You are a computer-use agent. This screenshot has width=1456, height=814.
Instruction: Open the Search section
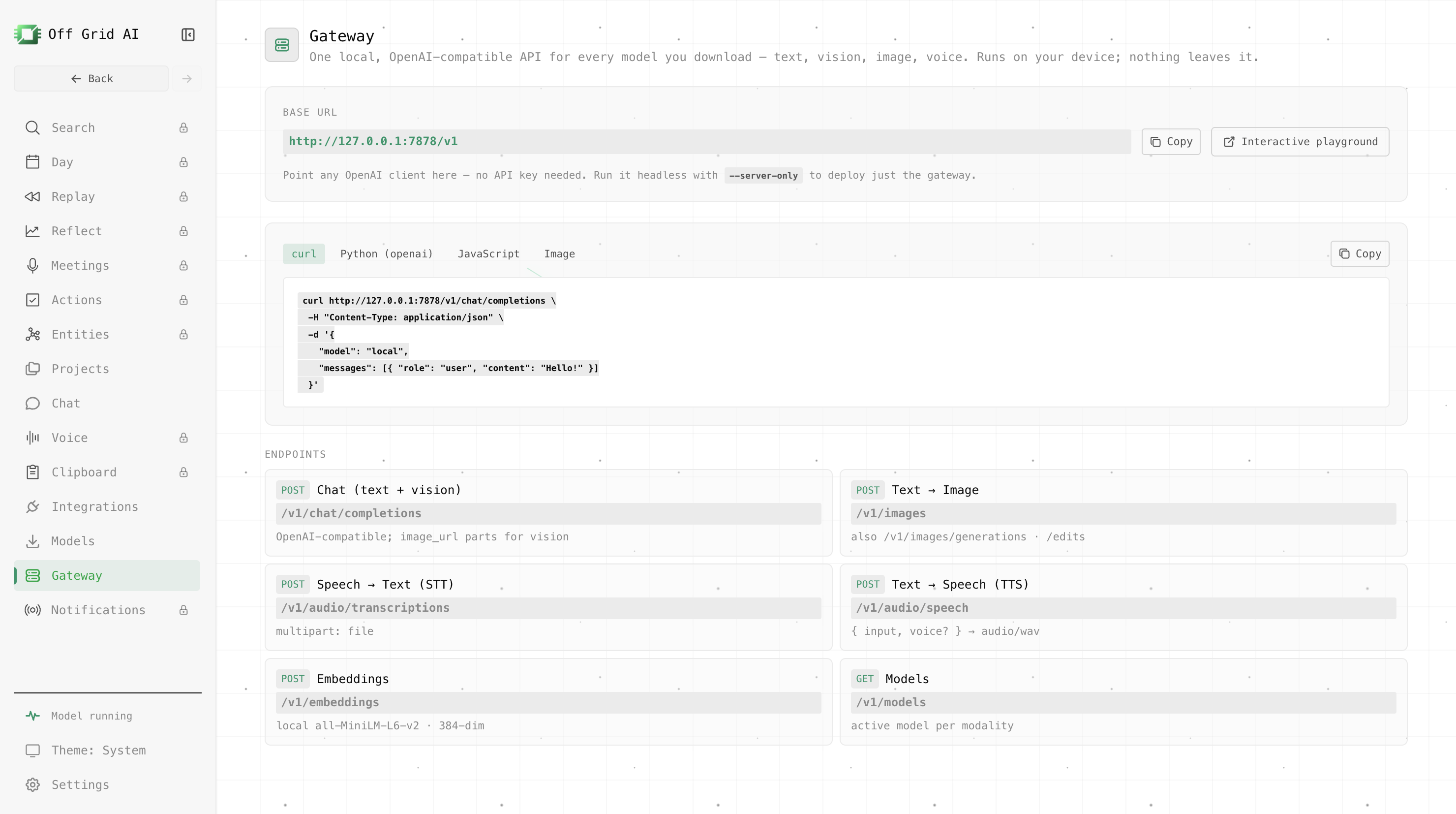(107, 128)
